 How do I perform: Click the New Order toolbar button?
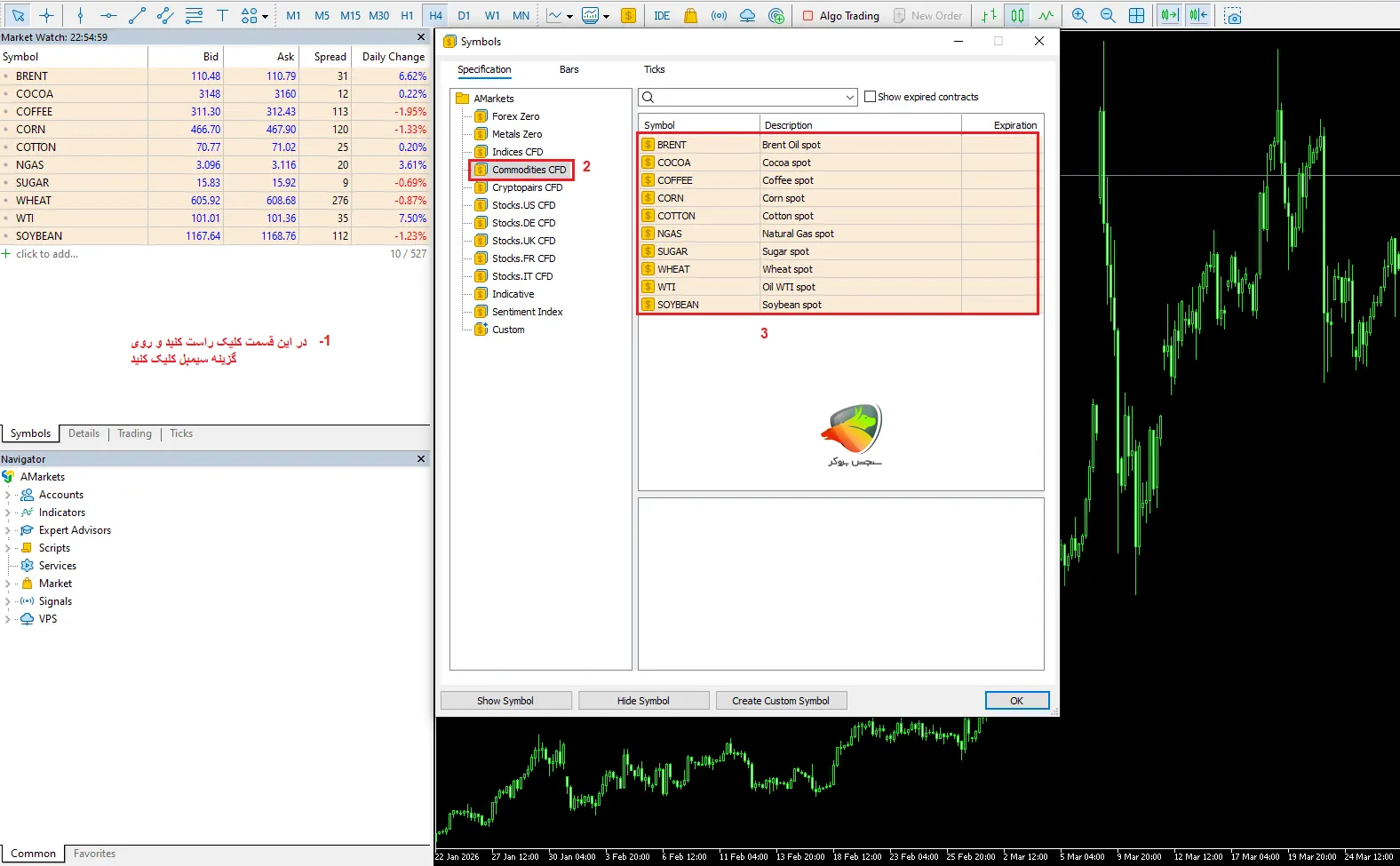[x=927, y=15]
